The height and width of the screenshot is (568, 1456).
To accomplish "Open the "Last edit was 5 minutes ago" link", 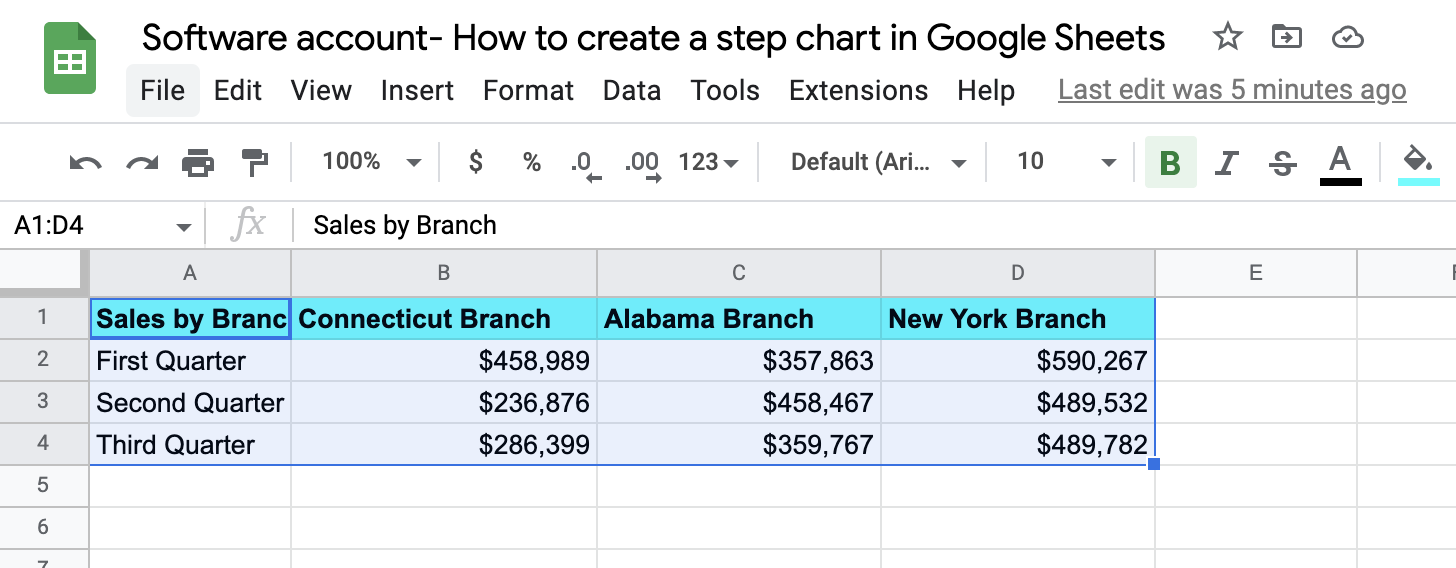I will (1232, 91).
